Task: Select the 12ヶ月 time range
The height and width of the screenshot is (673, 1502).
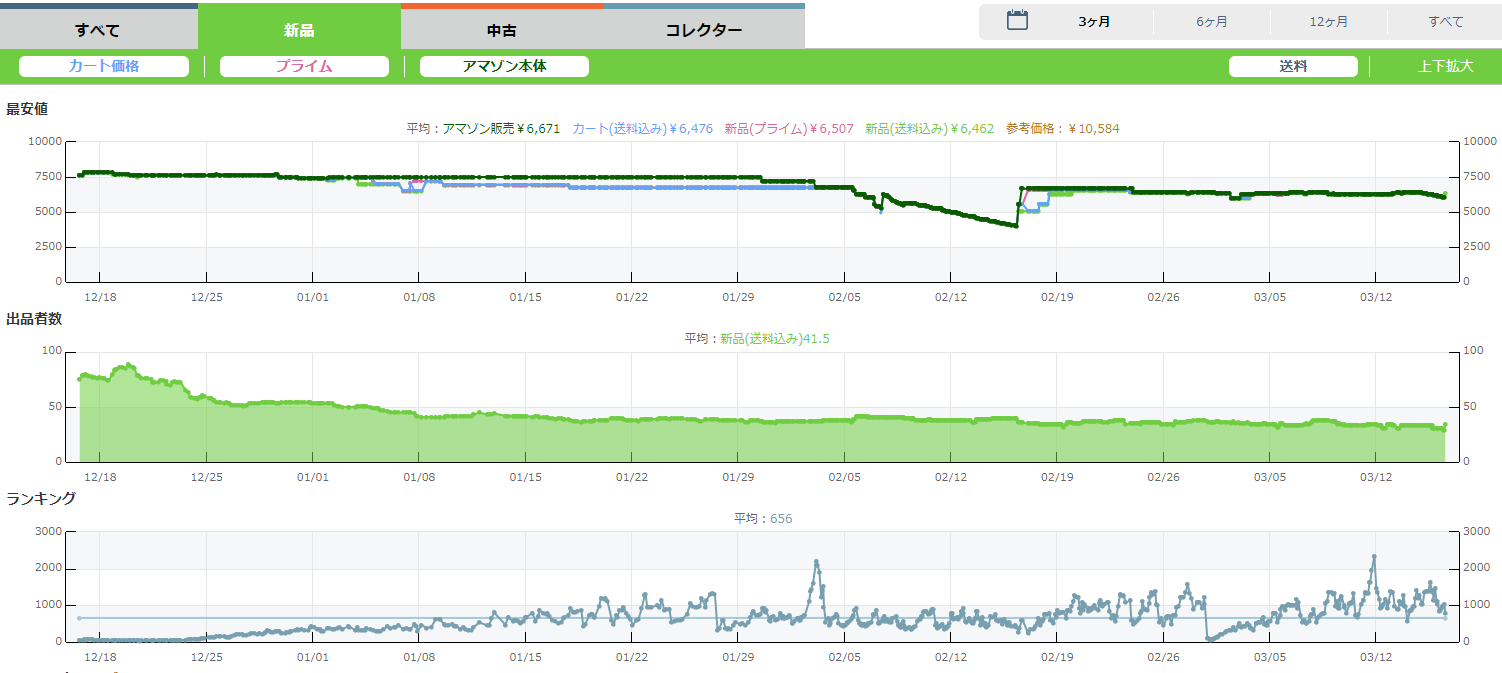Action: pyautogui.click(x=1328, y=21)
